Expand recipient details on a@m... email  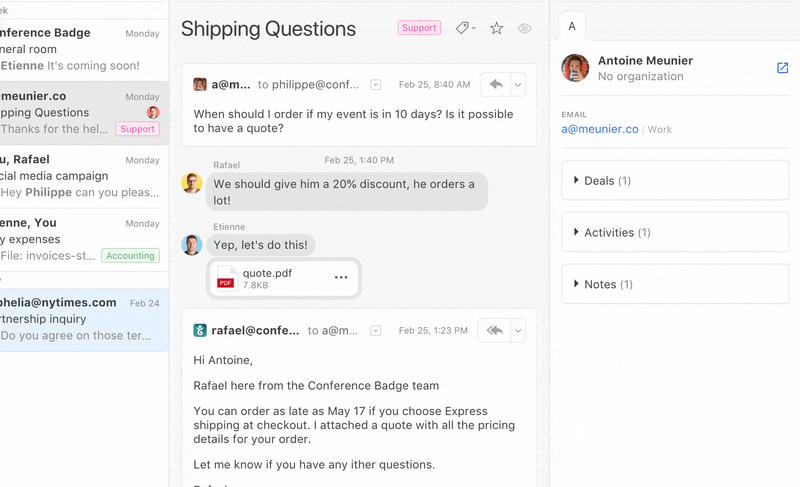tap(376, 85)
